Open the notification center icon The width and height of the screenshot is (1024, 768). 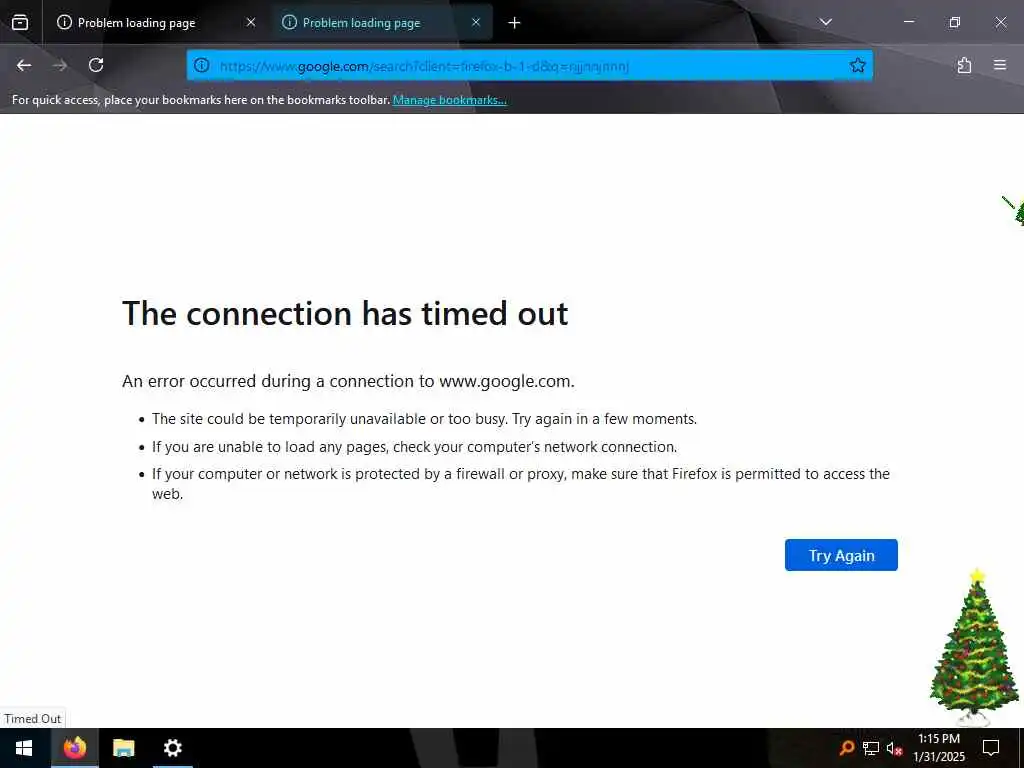tap(991, 748)
